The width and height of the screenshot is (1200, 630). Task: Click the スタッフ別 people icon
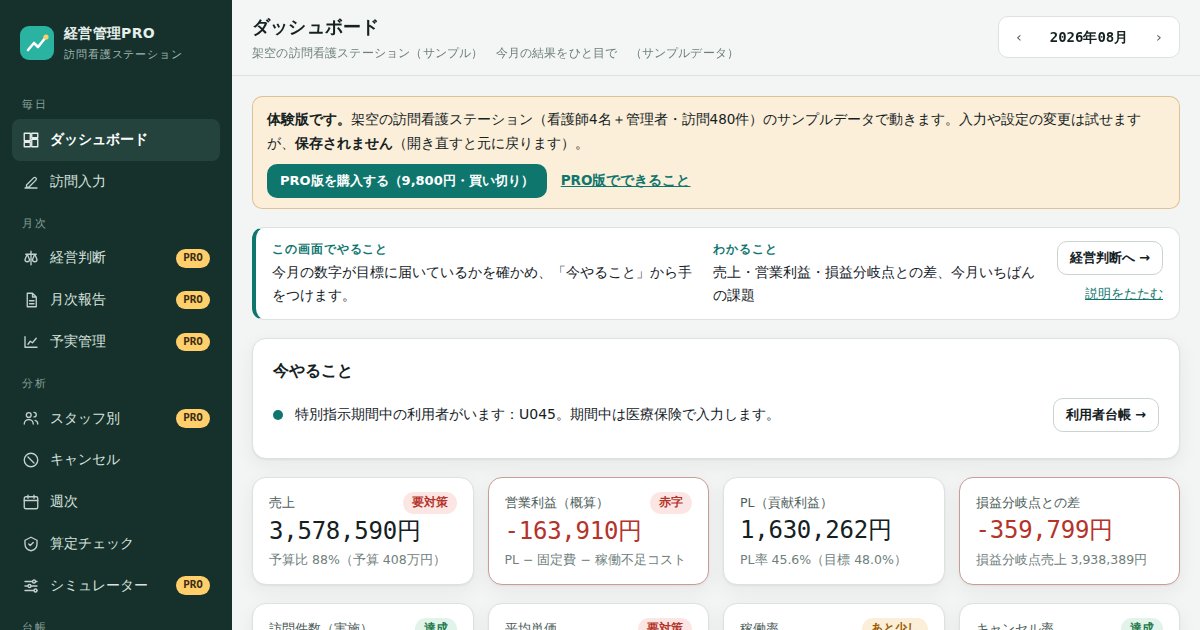[31, 418]
